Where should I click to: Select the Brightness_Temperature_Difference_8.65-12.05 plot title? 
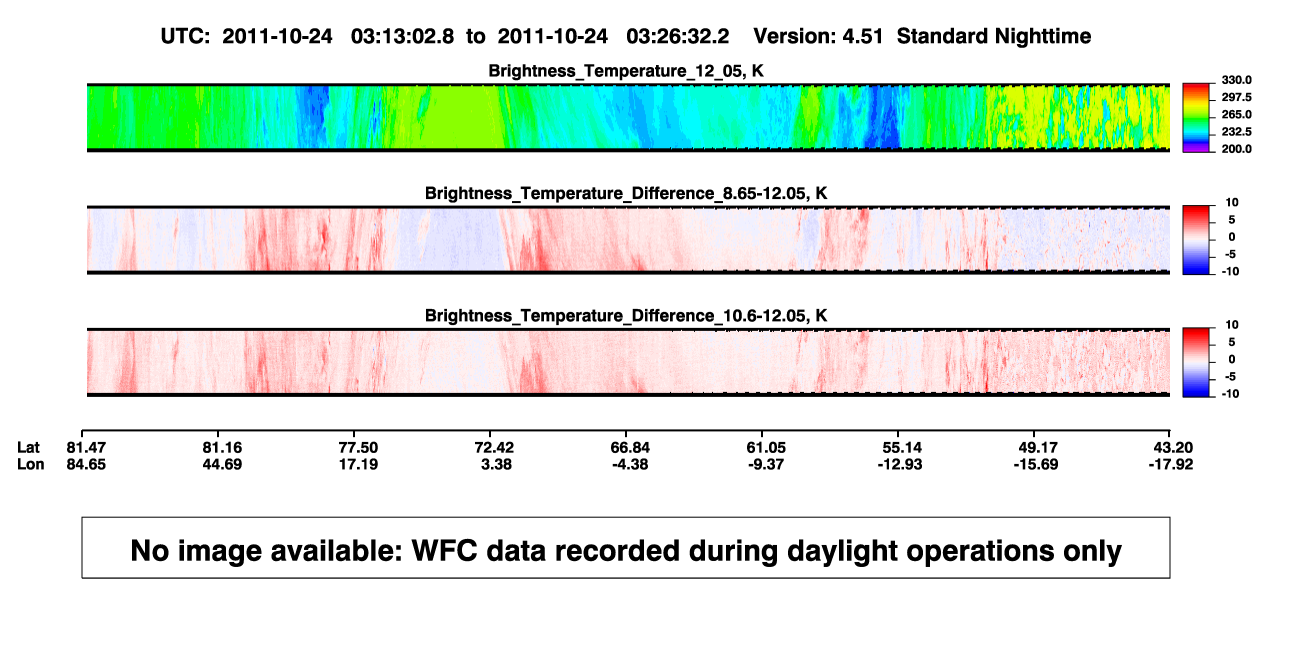click(626, 193)
